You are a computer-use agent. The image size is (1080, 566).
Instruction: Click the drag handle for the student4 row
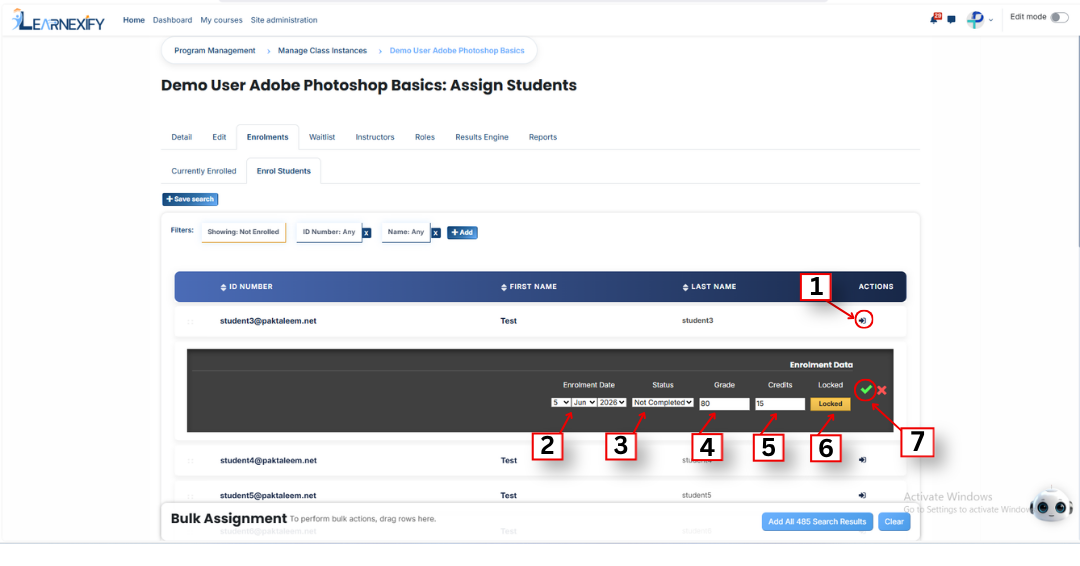point(191,461)
